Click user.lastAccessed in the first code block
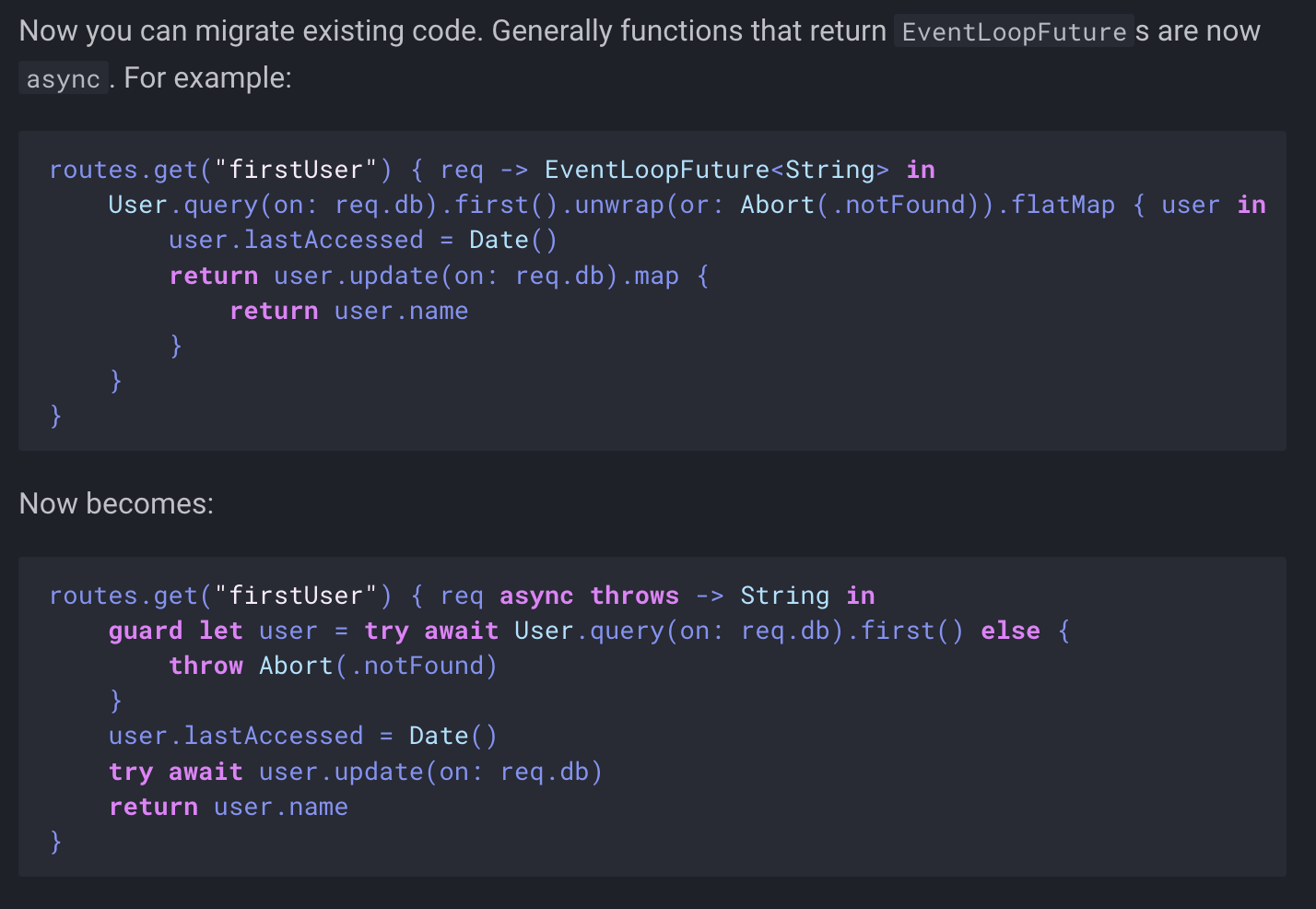Viewport: 1316px width, 909px height. pos(296,240)
